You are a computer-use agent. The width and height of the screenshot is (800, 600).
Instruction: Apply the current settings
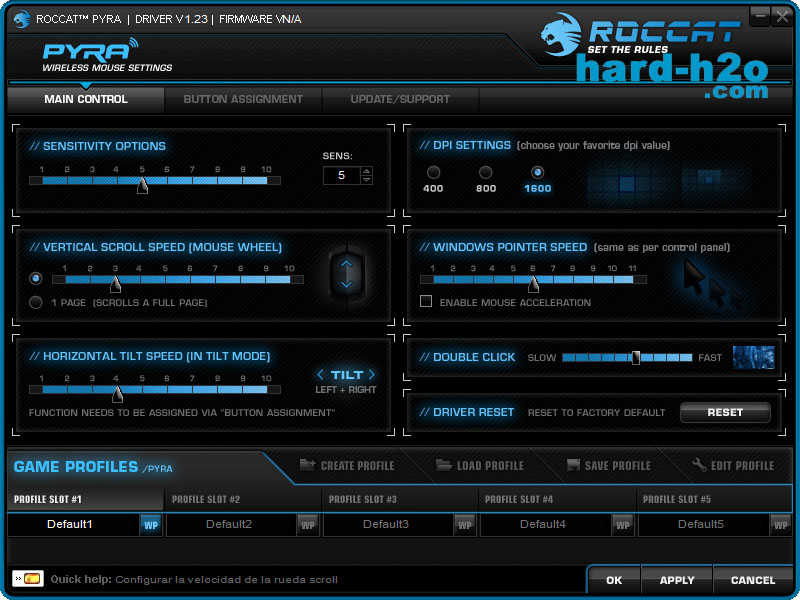pos(677,580)
